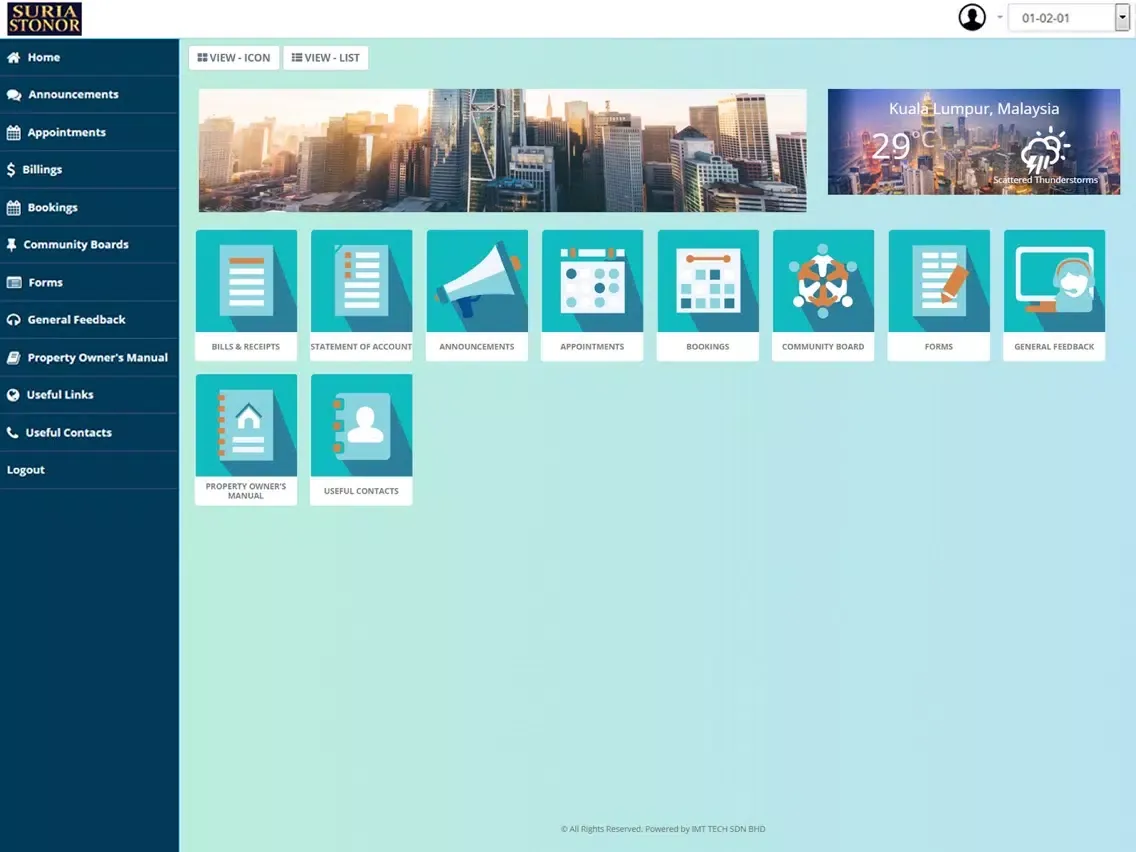This screenshot has height=852, width=1136.
Task: Click the Forms pencil tile
Action: (x=939, y=282)
